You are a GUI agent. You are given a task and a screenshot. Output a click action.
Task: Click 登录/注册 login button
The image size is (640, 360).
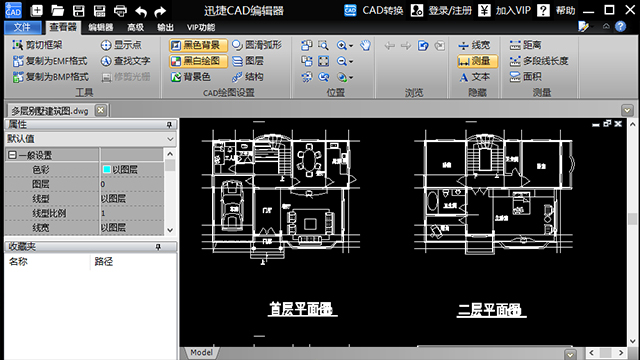(441, 10)
